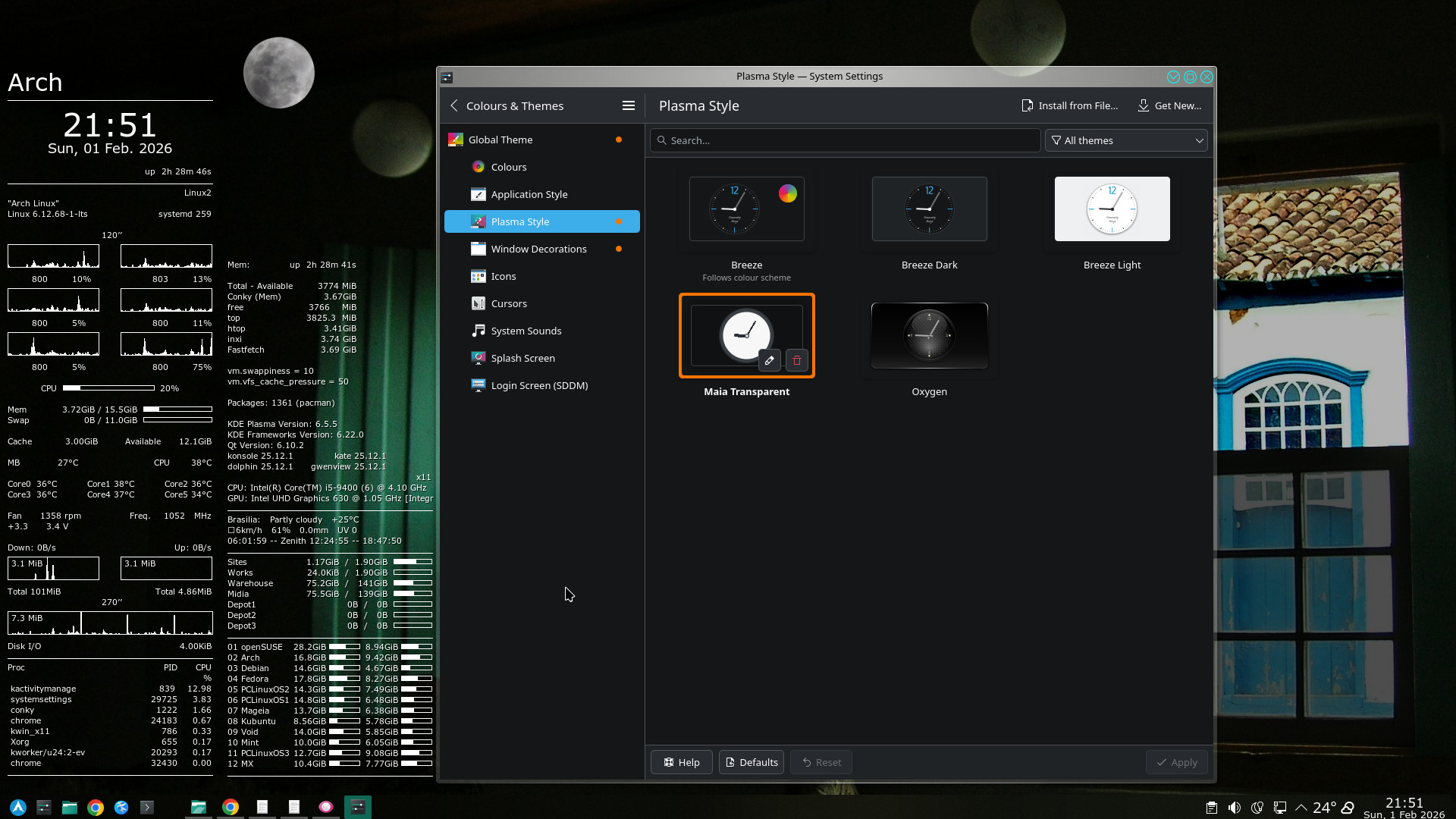Open the Splash Screen settings
The width and height of the screenshot is (1456, 819).
(x=522, y=359)
